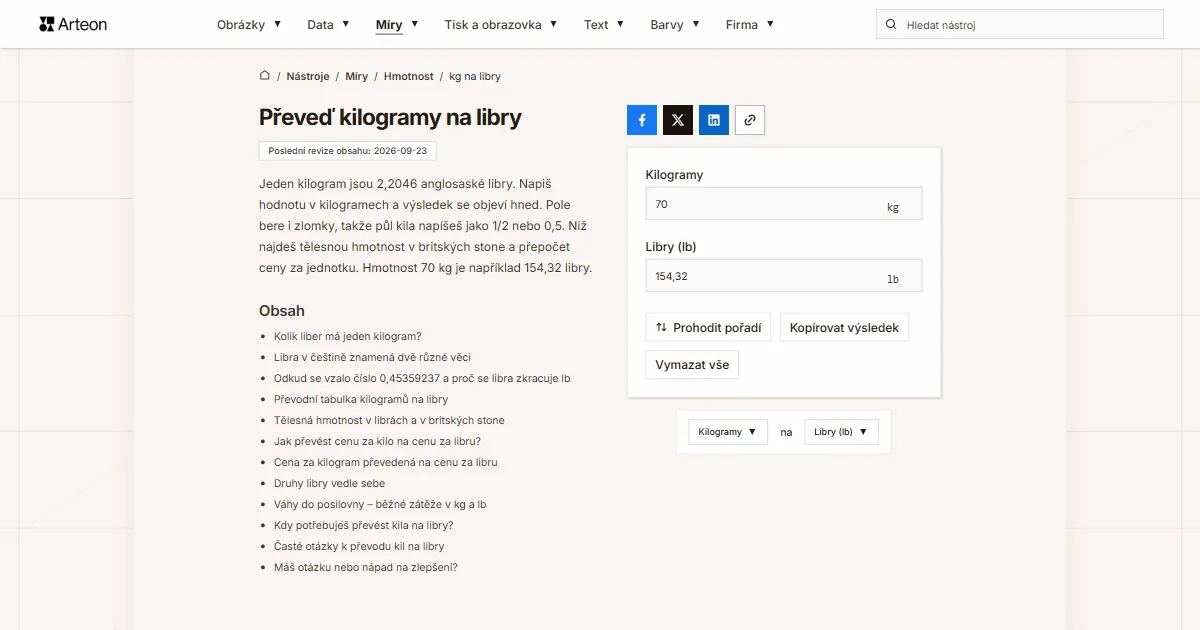The width and height of the screenshot is (1200, 630).
Task: Jump to Máš otázku nebo nápad na zlepšení?
Action: (366, 567)
